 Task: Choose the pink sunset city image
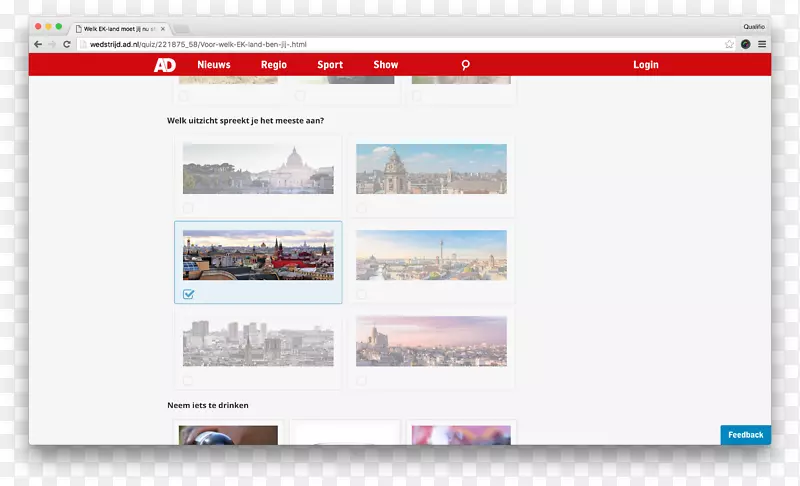pos(431,341)
